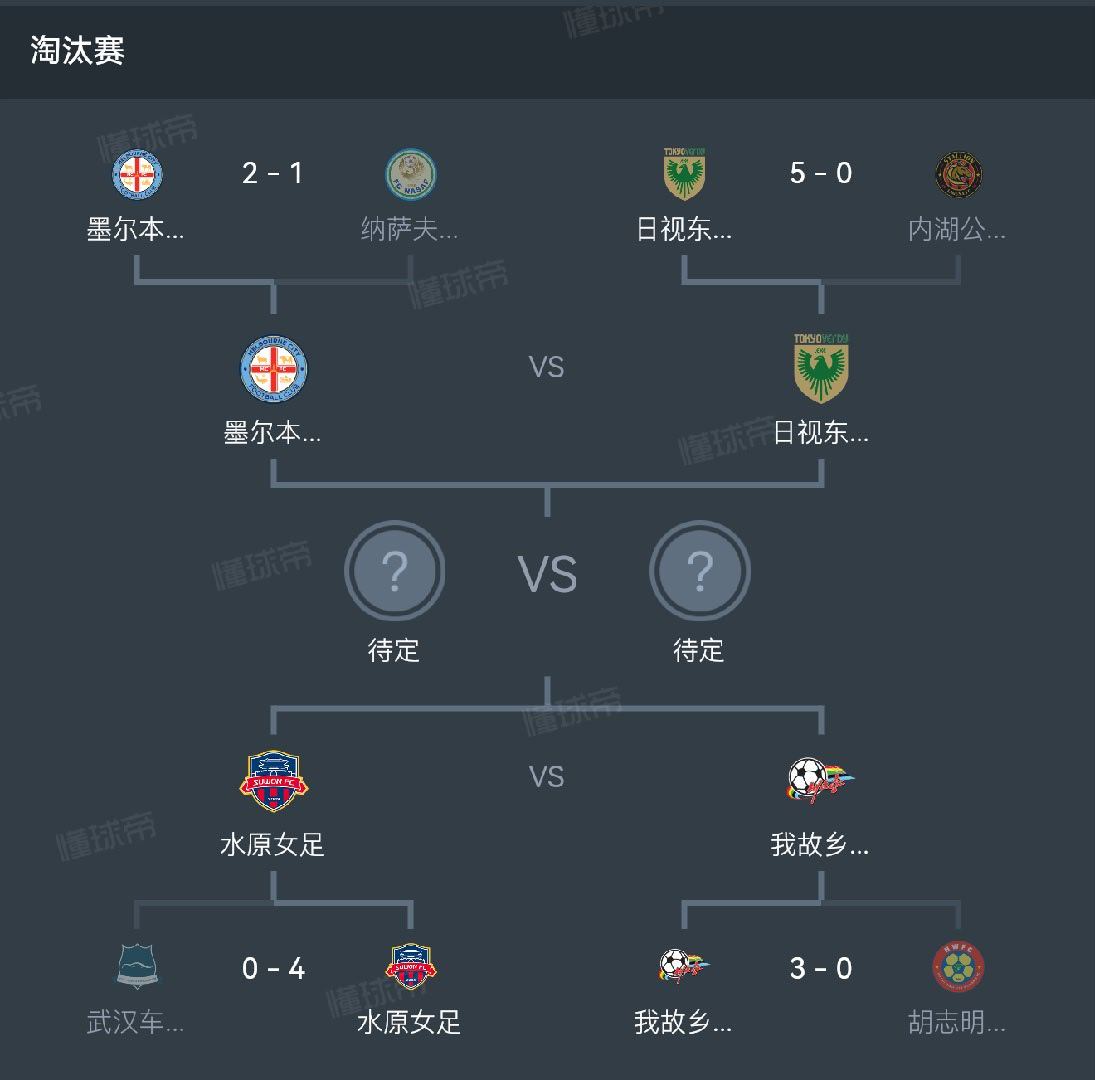
Task: Select the large Tokyo Verdy crest in the semifinal
Action: [x=821, y=369]
